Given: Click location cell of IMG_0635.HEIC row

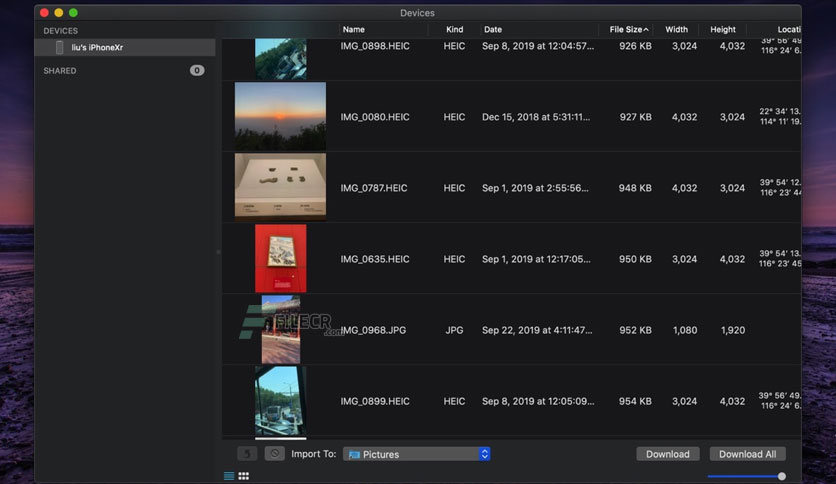Looking at the screenshot, I should (780, 259).
